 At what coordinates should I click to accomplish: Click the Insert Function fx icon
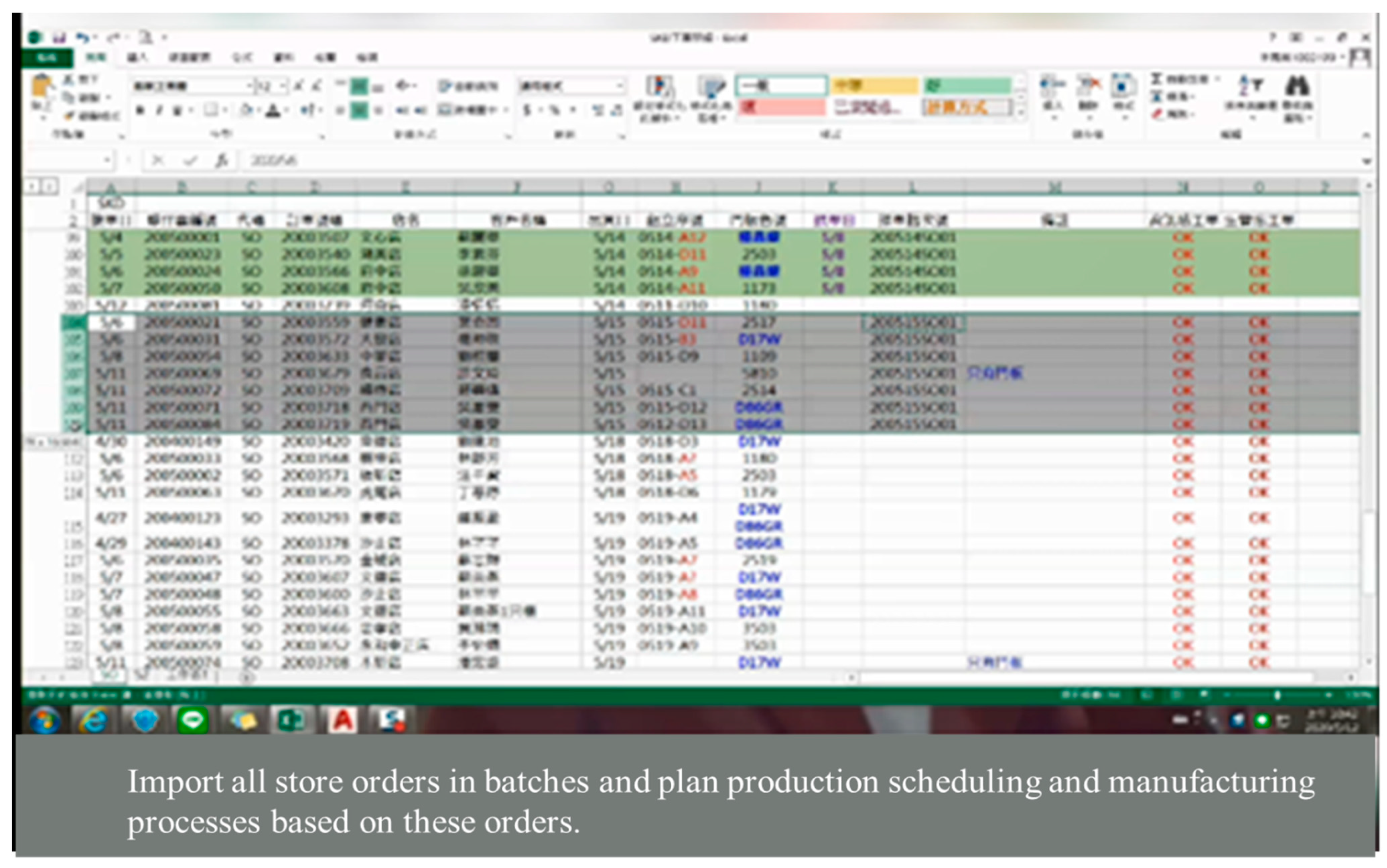point(221,161)
